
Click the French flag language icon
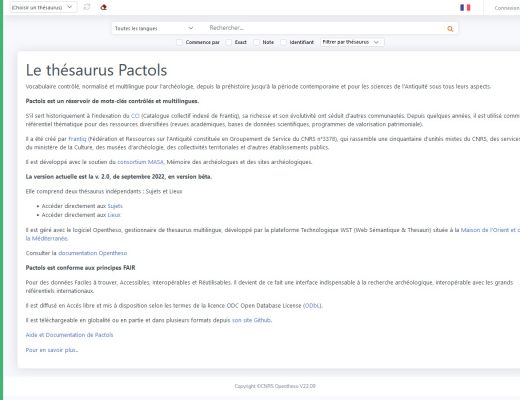(465, 8)
